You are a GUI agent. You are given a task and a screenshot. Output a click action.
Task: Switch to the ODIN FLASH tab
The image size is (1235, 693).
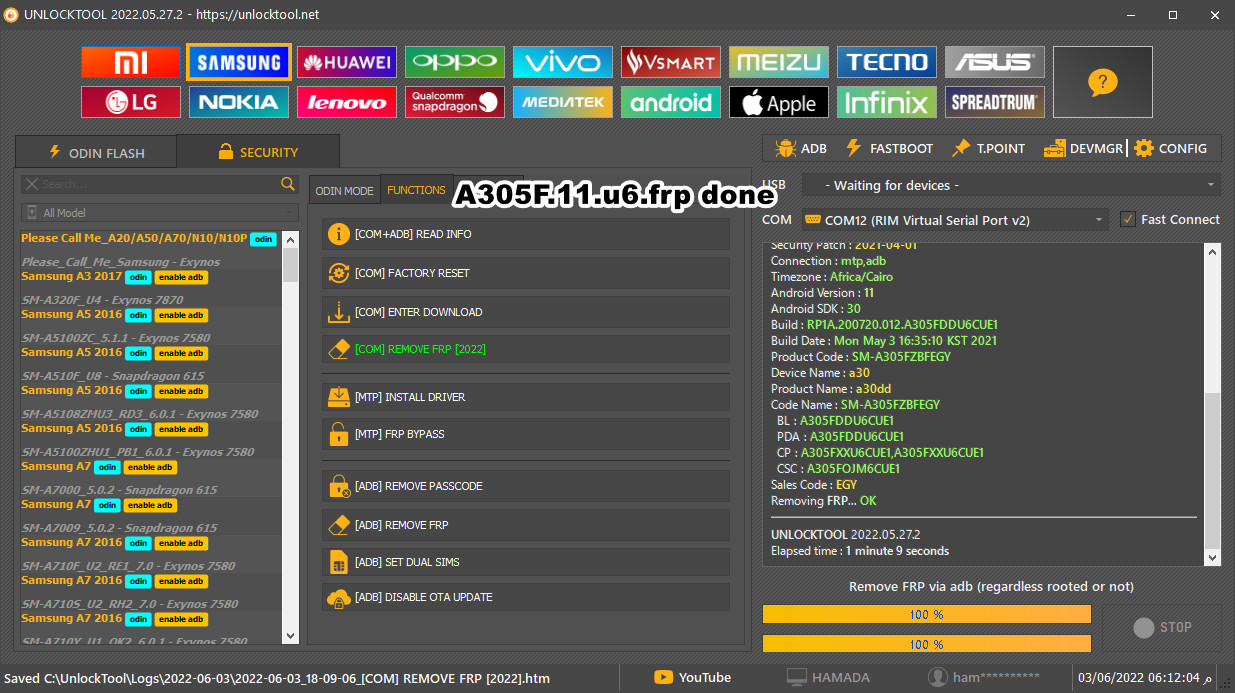(96, 152)
